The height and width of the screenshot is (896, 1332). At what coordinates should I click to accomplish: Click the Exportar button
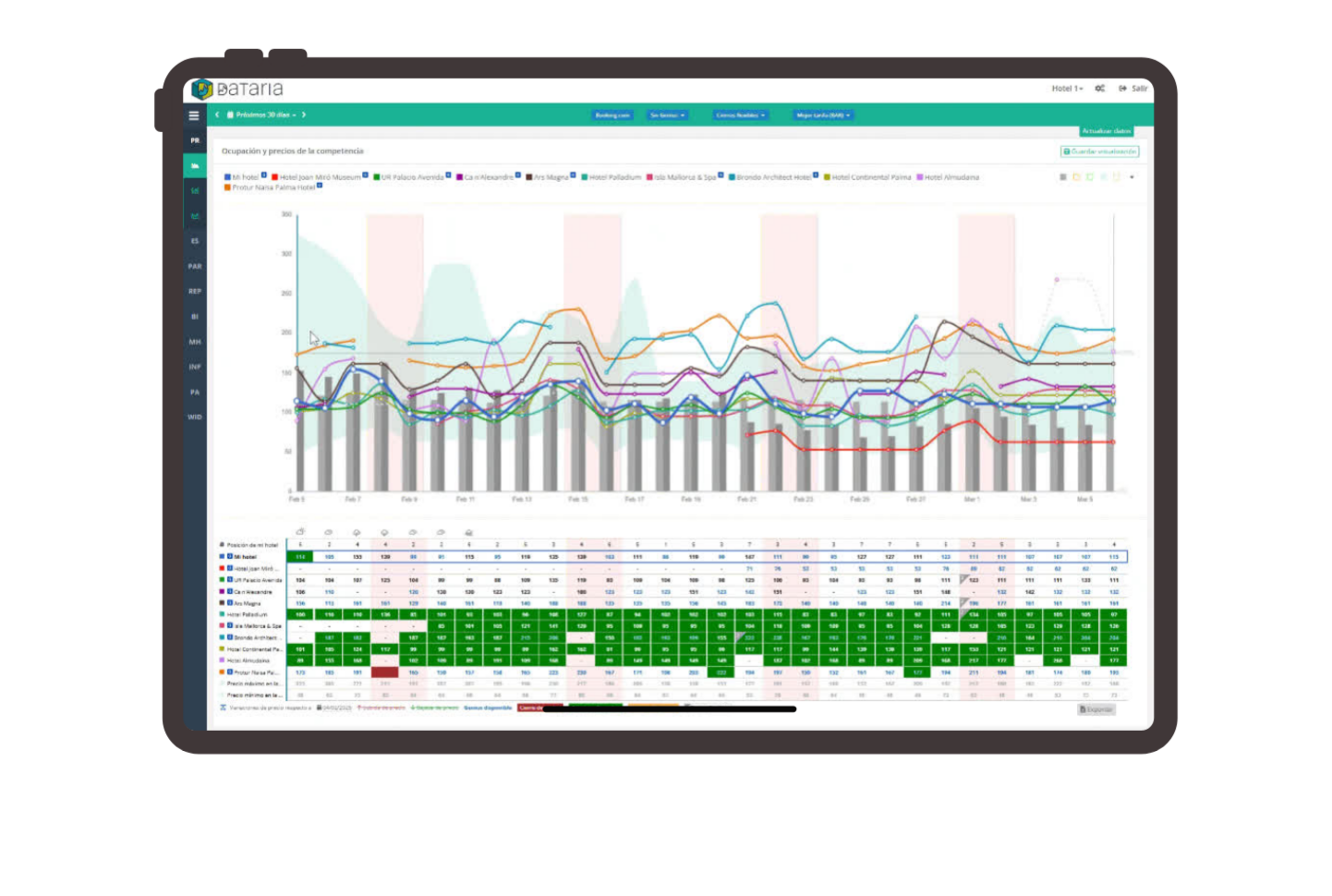(1096, 709)
